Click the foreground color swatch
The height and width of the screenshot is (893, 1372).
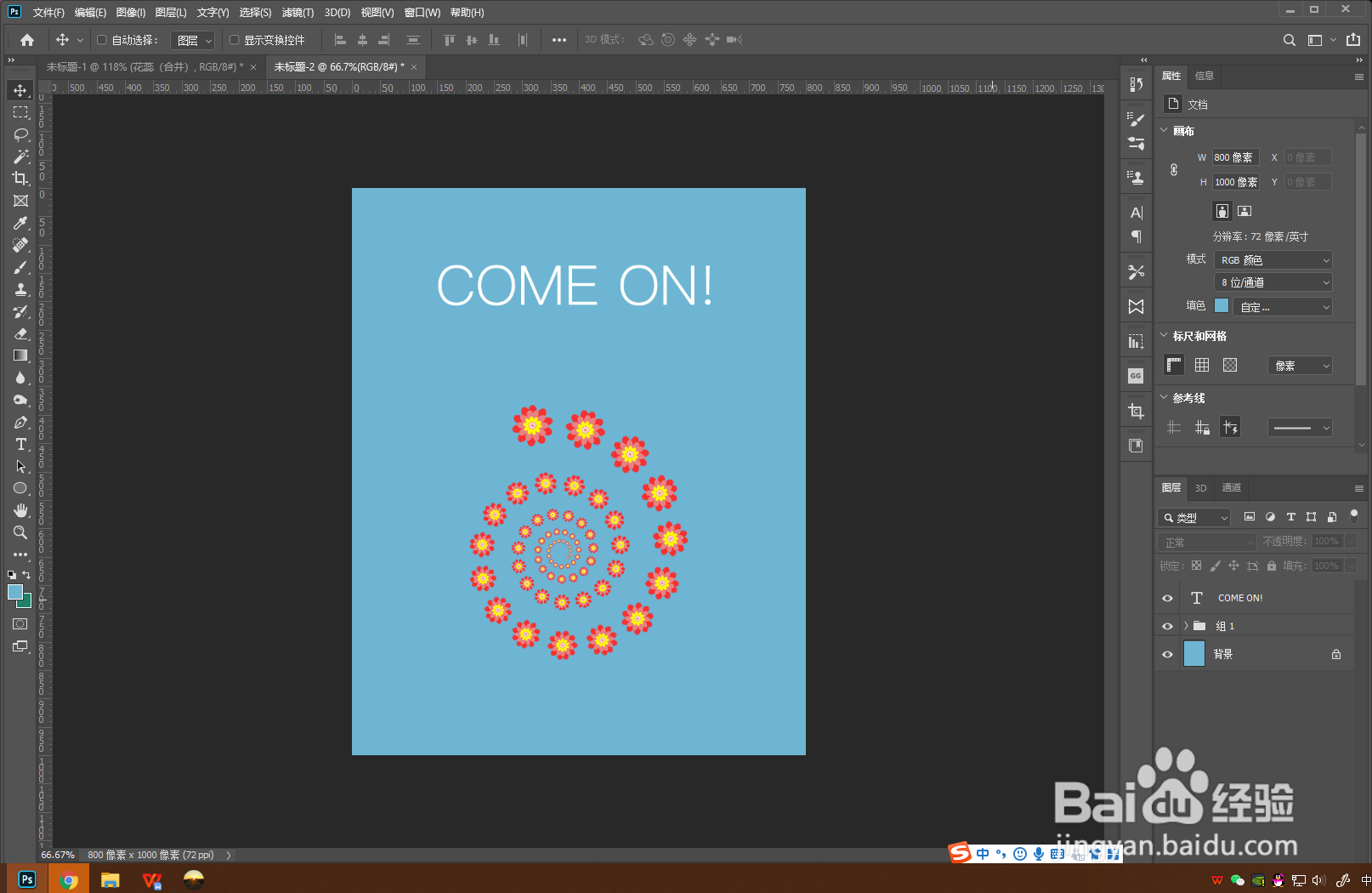[x=15, y=592]
